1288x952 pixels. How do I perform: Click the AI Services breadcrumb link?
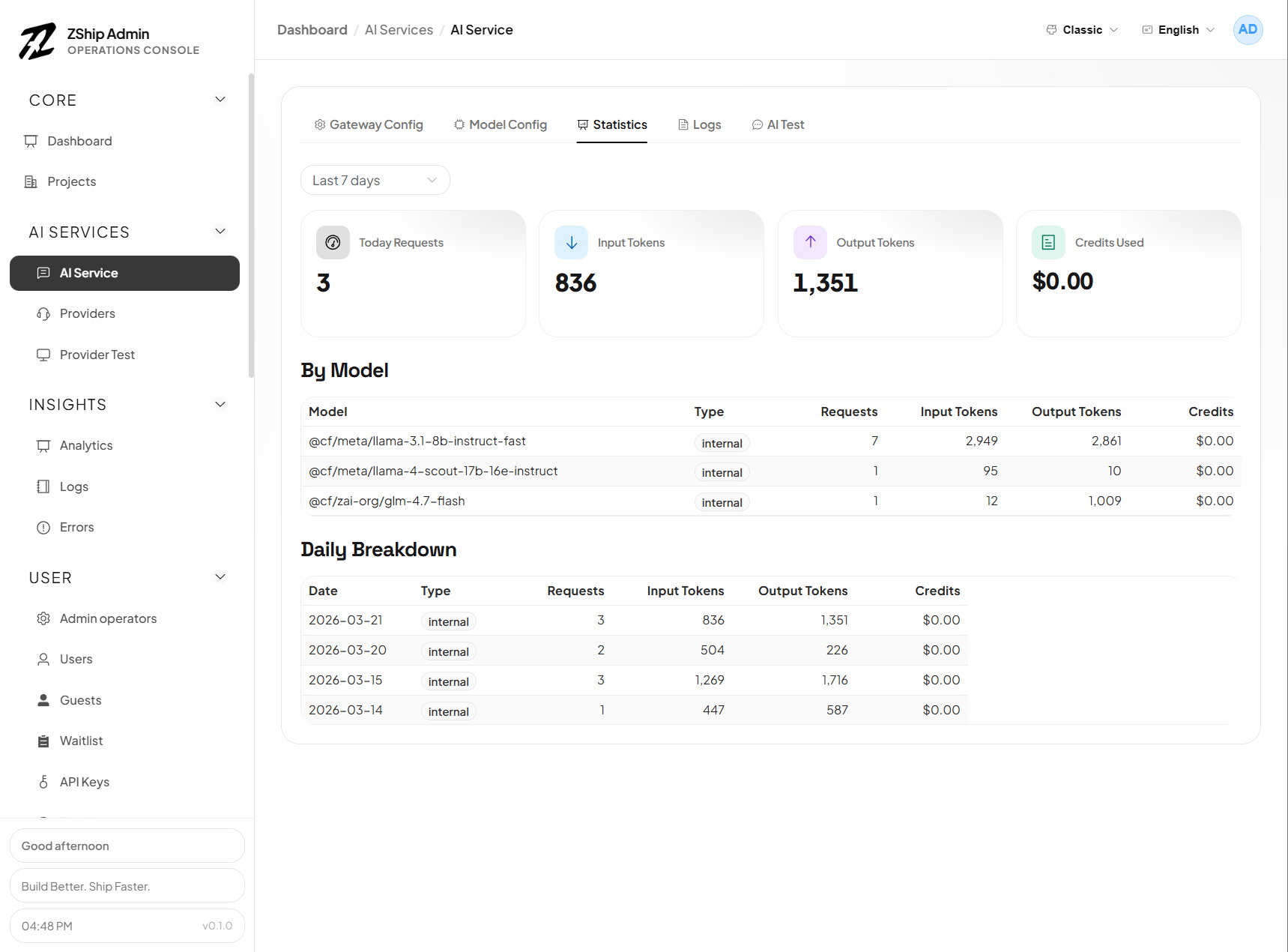[398, 29]
